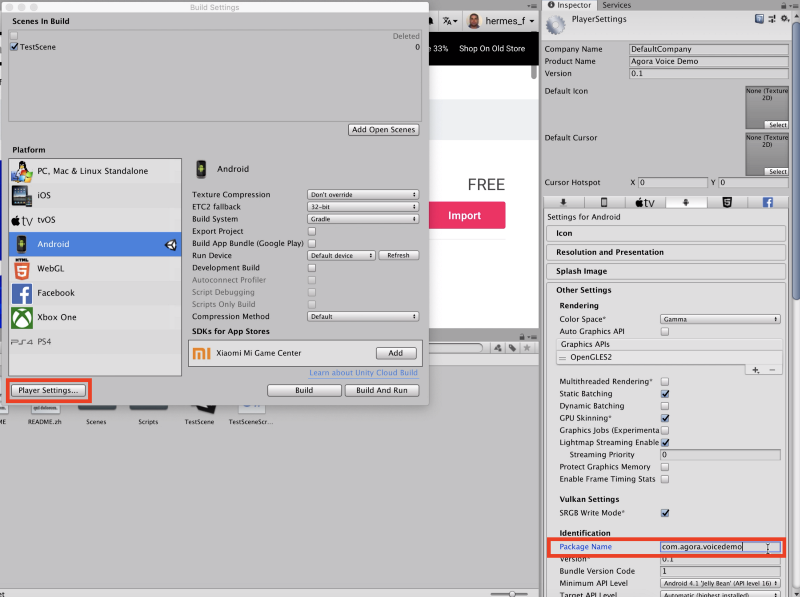Screen dimensions: 800x597
Task: Enable Build App Bundle (Google Play) checkbox
Action: coord(312,243)
